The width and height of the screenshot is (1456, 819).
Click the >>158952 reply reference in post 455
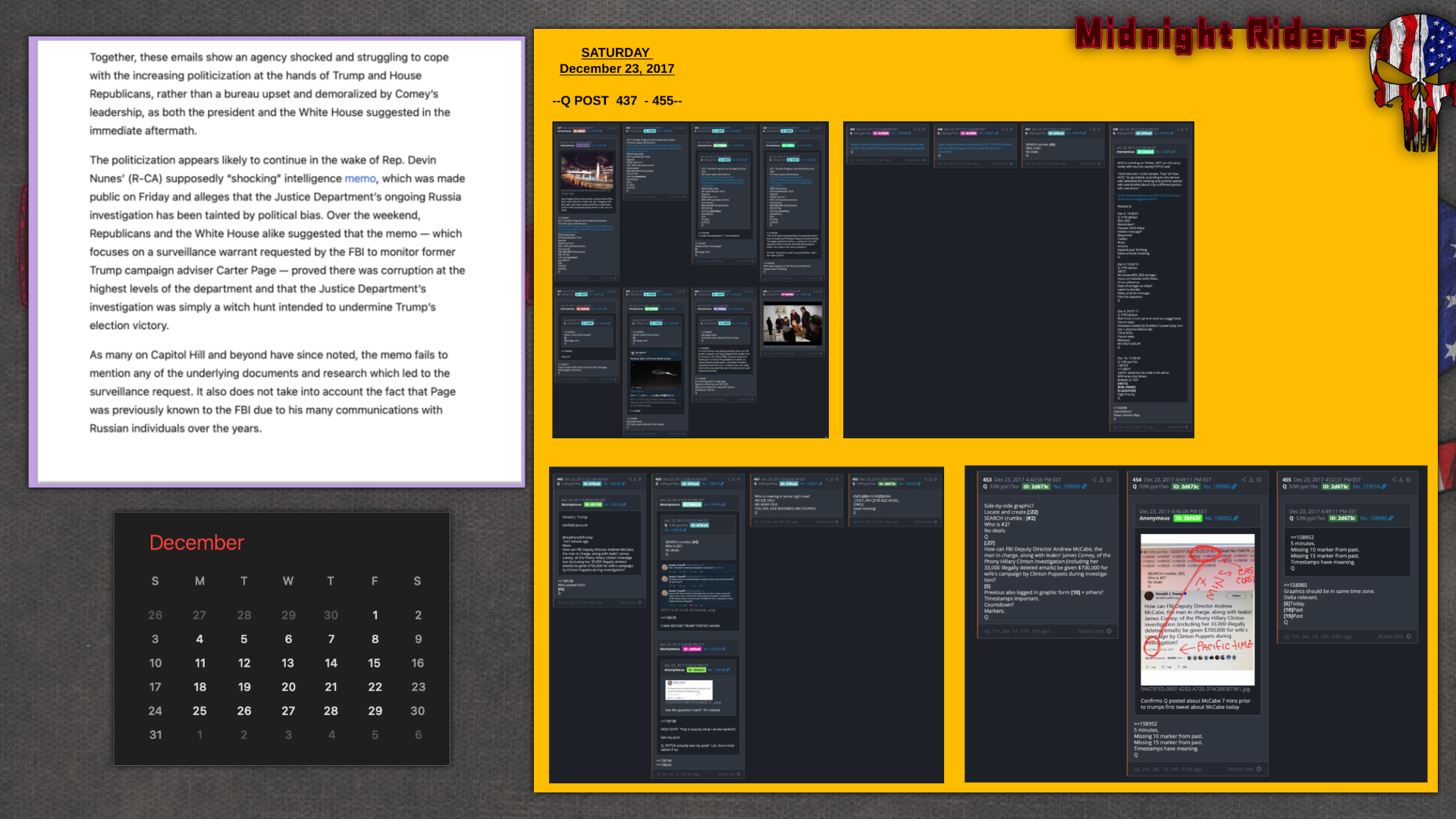1301,538
